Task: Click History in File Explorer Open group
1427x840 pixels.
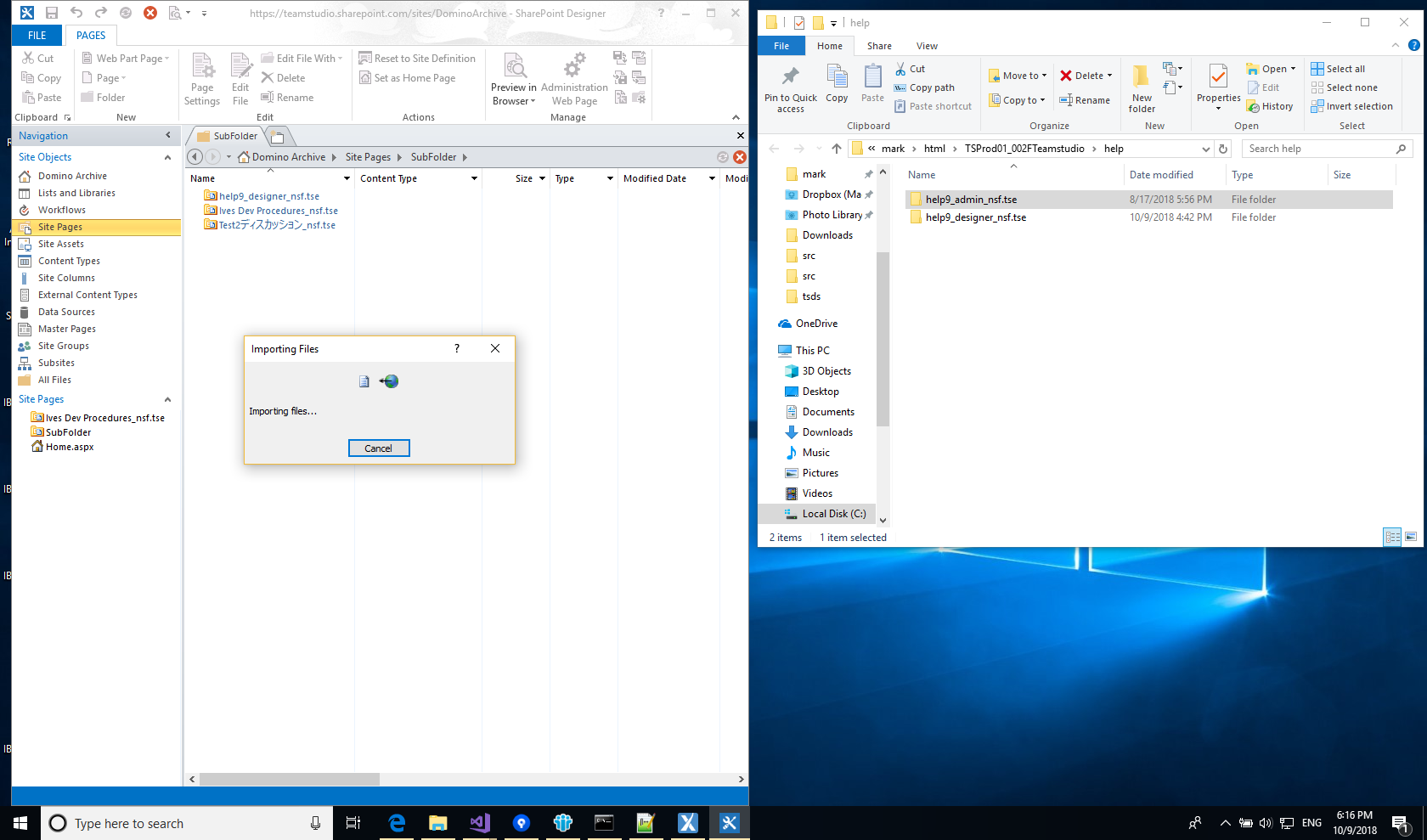Action: point(1270,106)
